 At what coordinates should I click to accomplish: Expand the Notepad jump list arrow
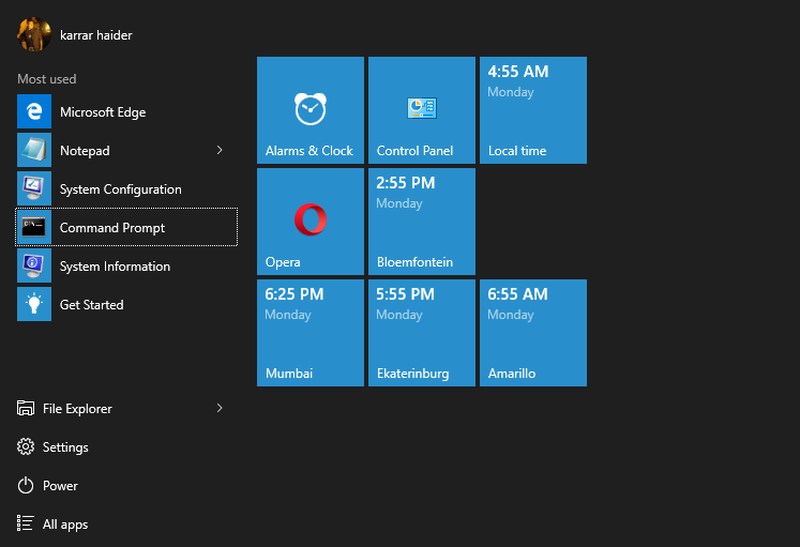click(x=219, y=150)
